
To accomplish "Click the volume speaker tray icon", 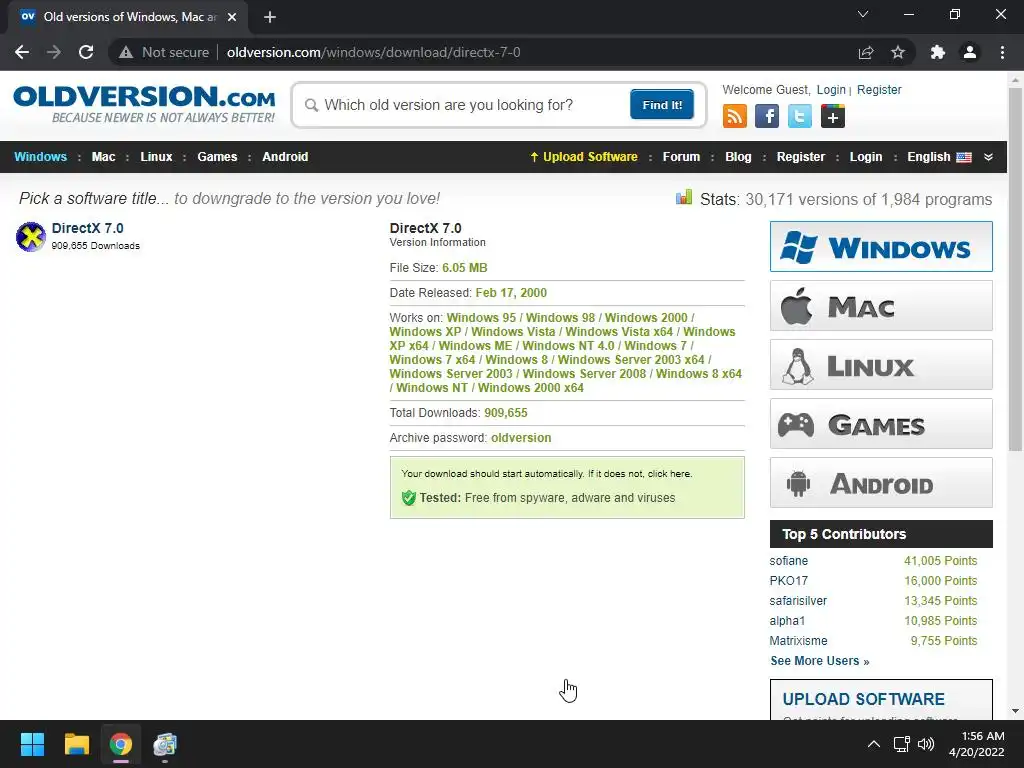I will 926,744.
